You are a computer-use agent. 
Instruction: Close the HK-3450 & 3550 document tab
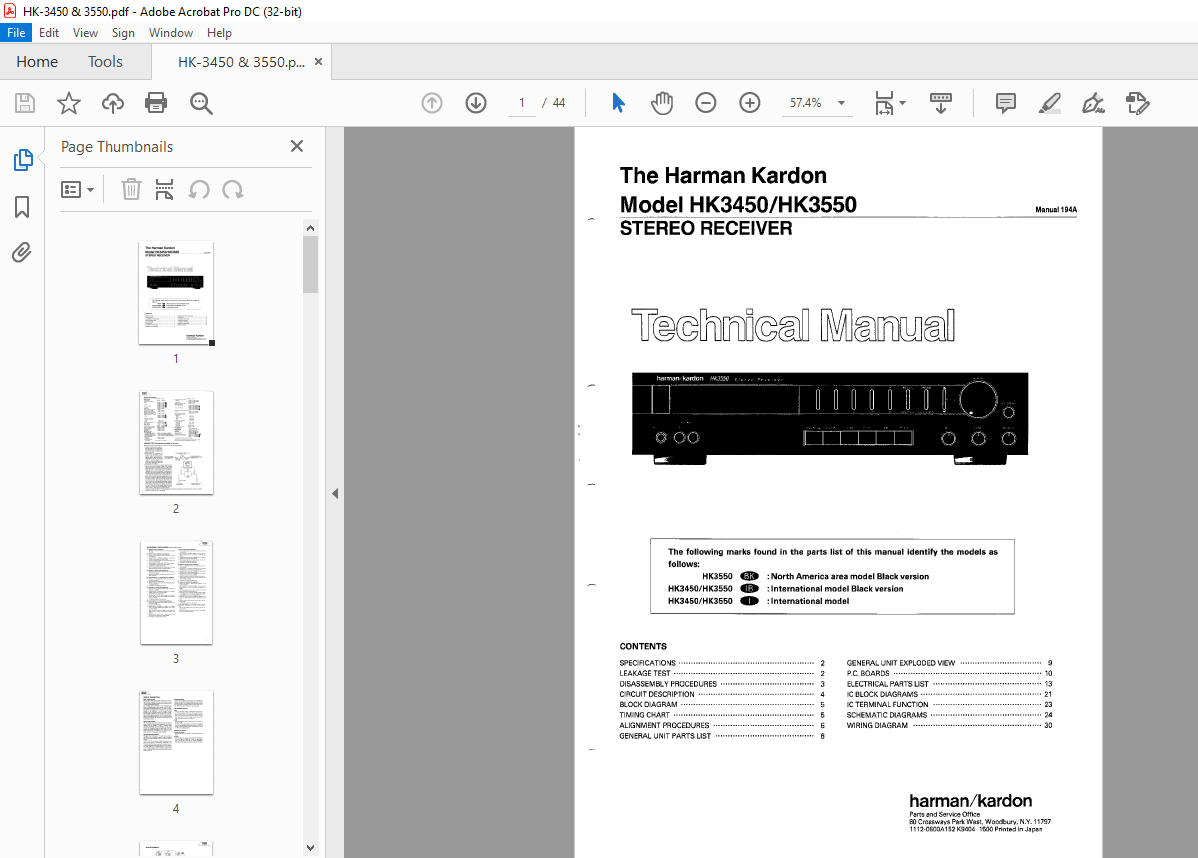coord(319,62)
